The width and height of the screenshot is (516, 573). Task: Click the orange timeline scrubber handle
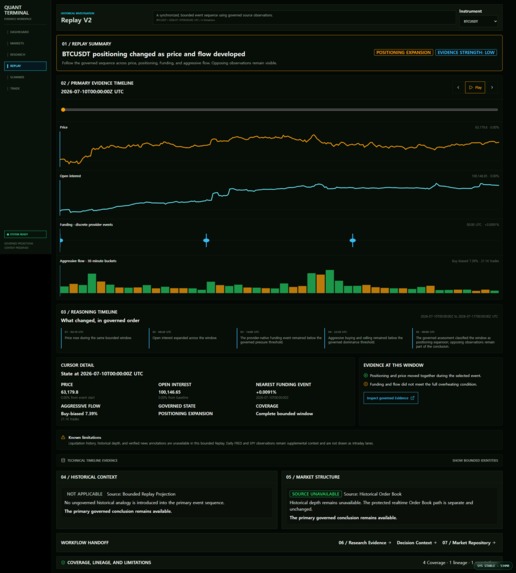[x=63, y=110]
